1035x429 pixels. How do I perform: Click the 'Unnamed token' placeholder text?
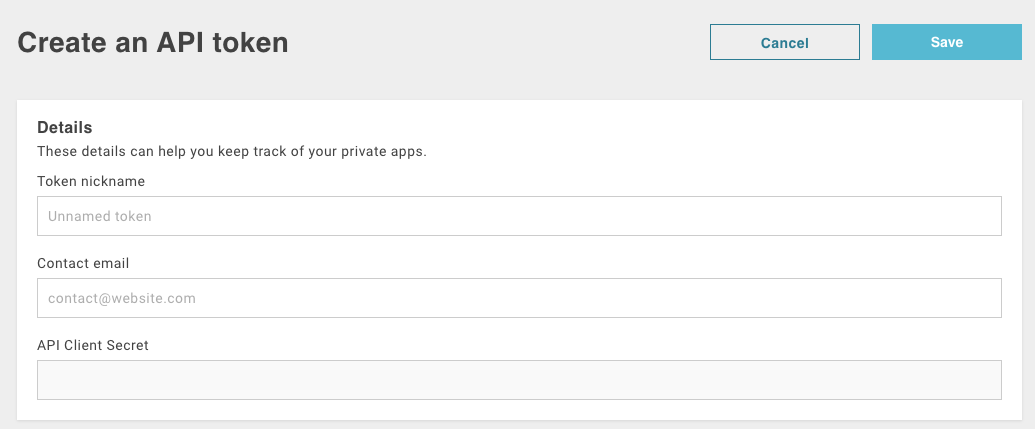coord(100,216)
